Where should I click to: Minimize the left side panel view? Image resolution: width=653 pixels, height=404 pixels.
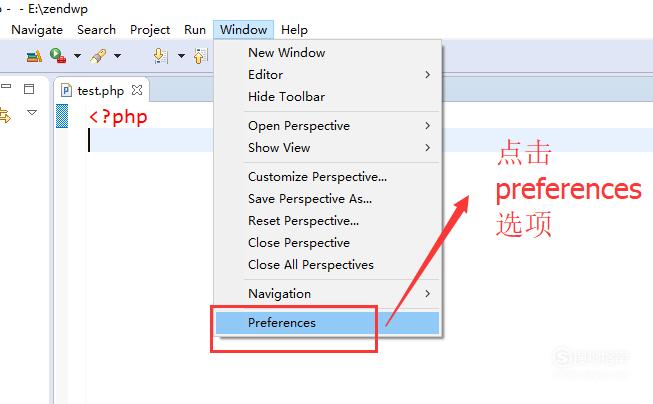pyautogui.click(x=6, y=86)
